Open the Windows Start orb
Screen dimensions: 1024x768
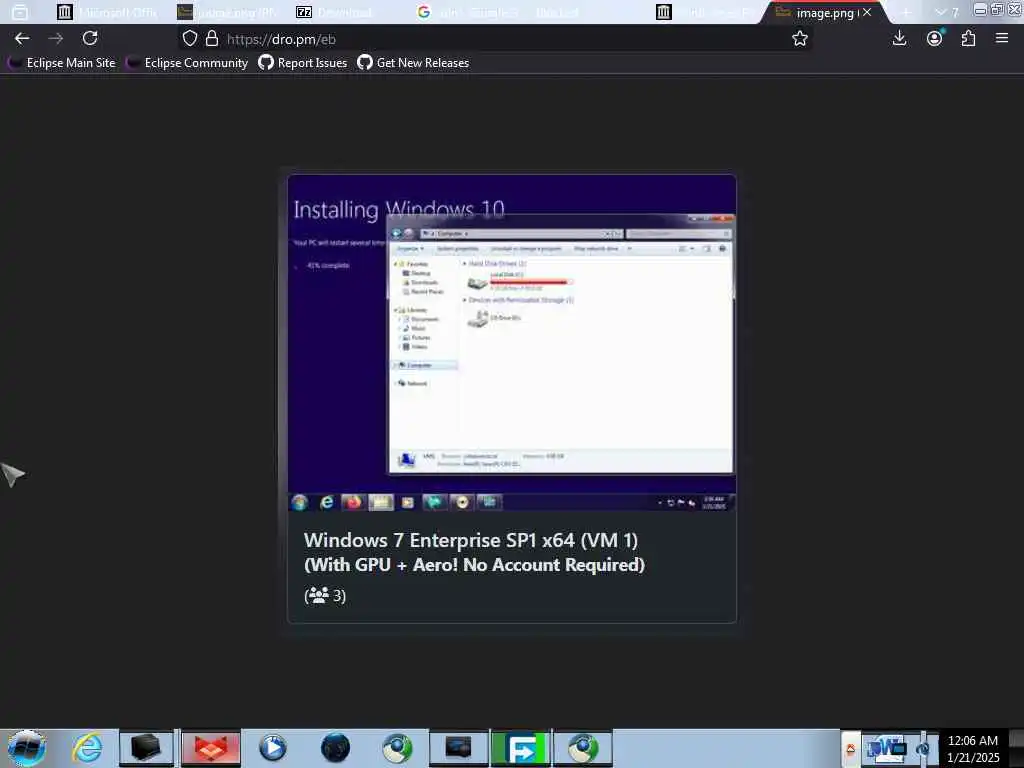coord(27,748)
